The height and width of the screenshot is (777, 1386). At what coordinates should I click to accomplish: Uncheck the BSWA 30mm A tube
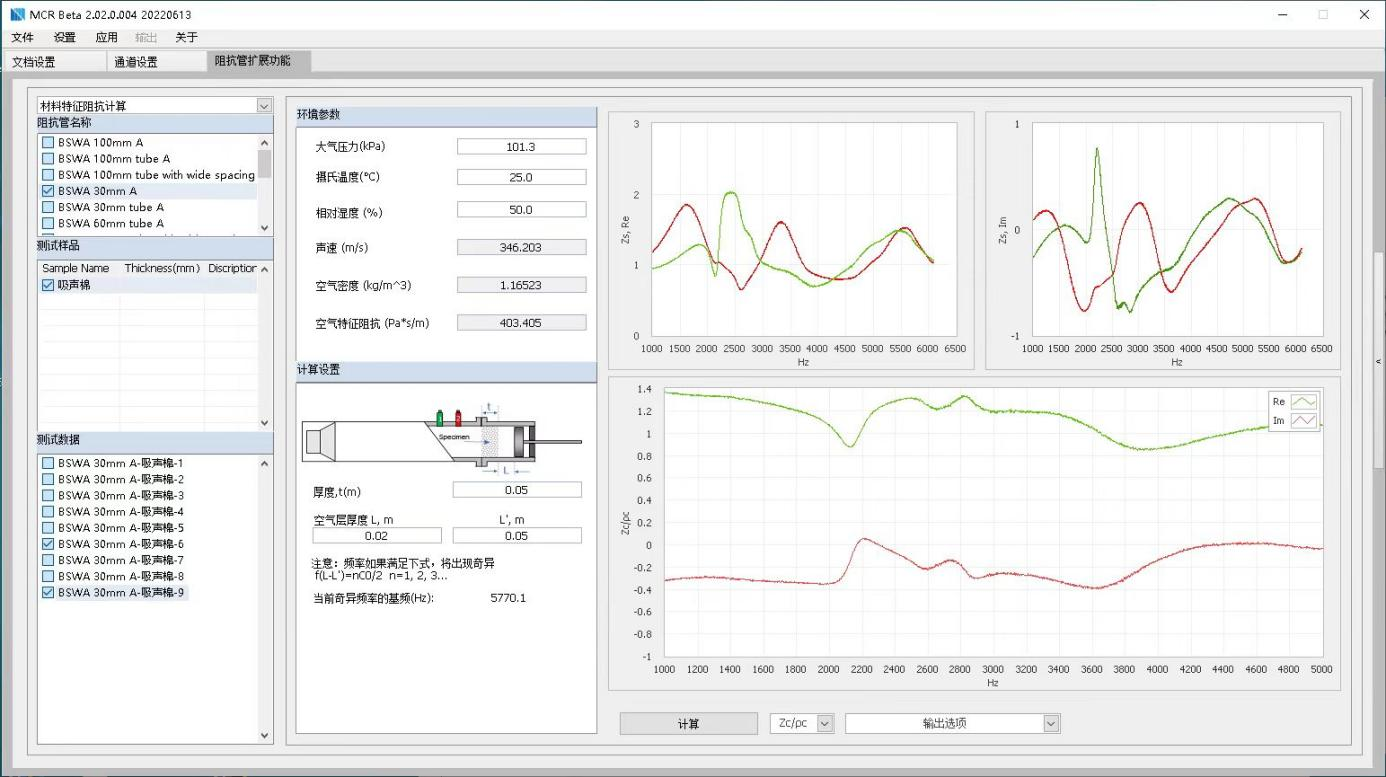48,191
